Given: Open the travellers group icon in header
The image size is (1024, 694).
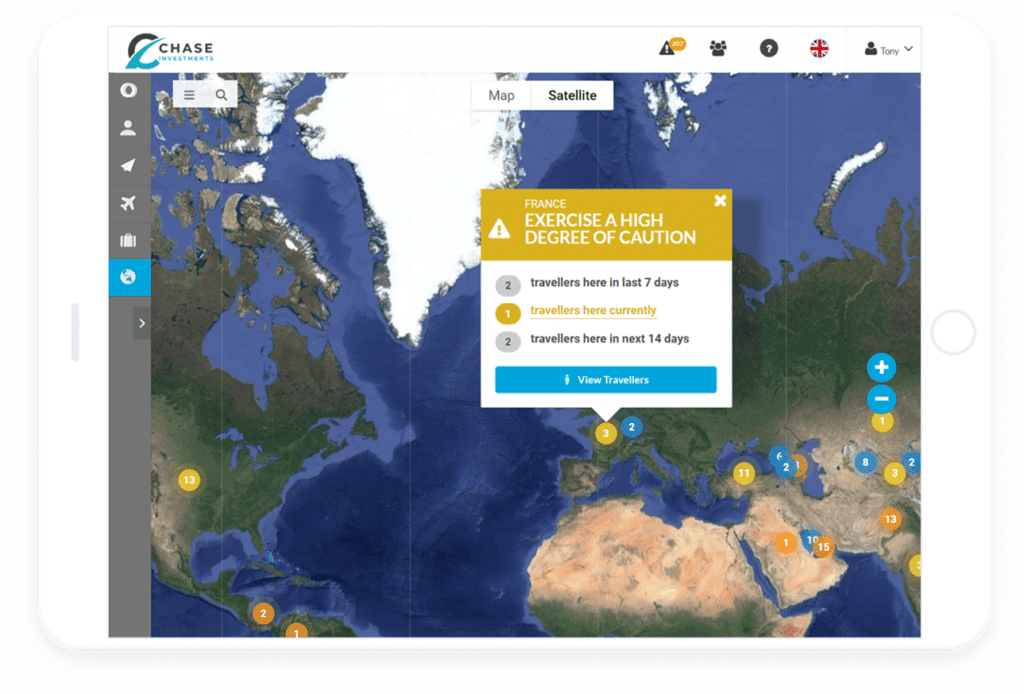Looking at the screenshot, I should pyautogui.click(x=718, y=48).
